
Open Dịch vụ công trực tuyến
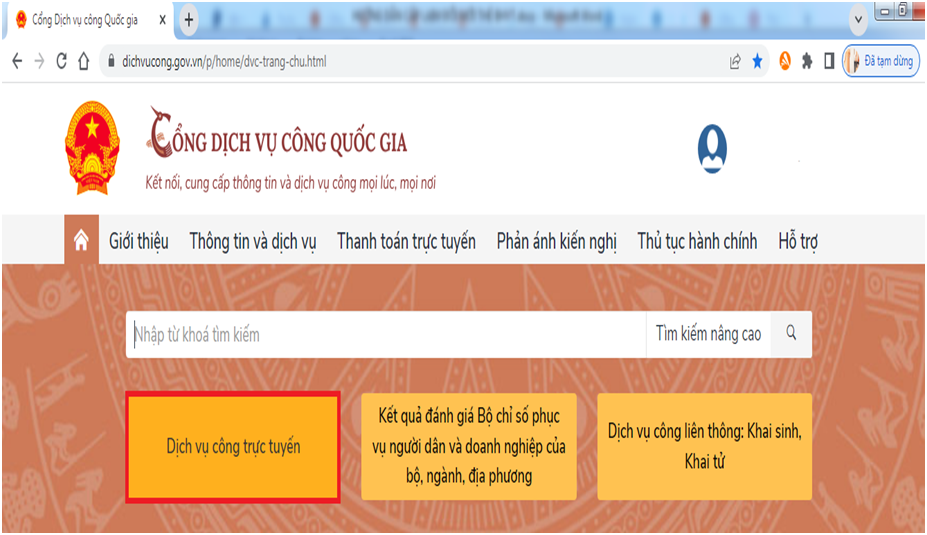pos(233,447)
